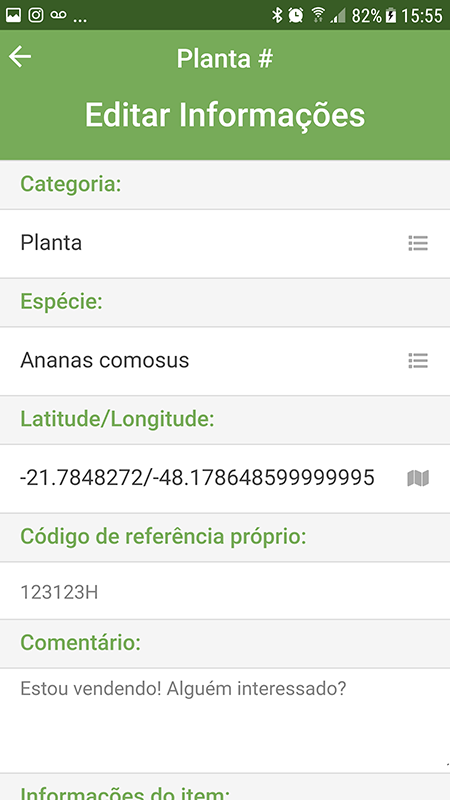Tap the gallery image notification icon

tap(13, 15)
